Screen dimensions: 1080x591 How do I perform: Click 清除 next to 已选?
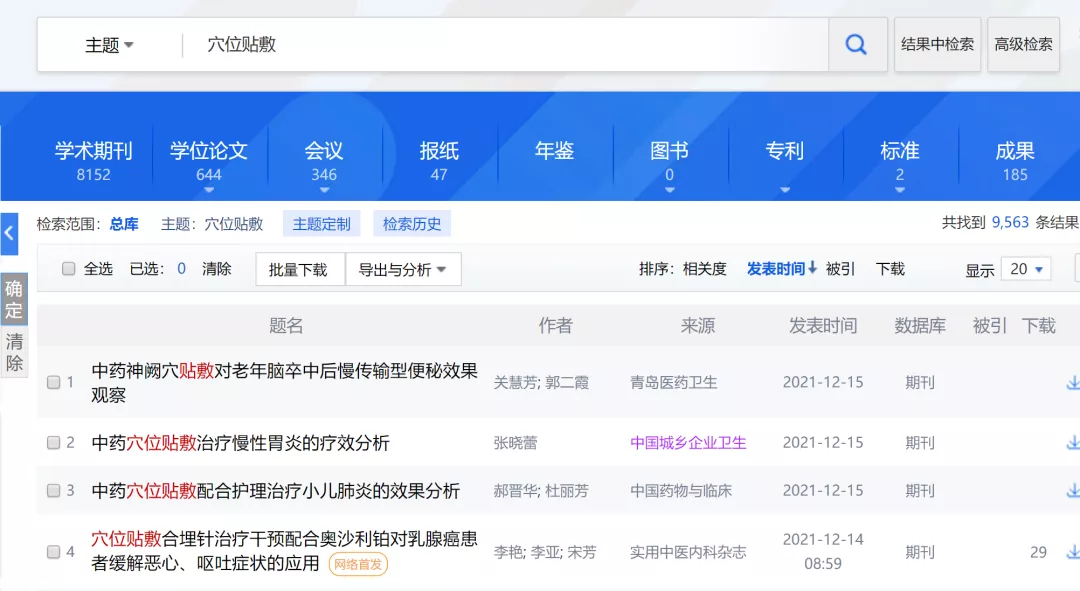point(216,269)
